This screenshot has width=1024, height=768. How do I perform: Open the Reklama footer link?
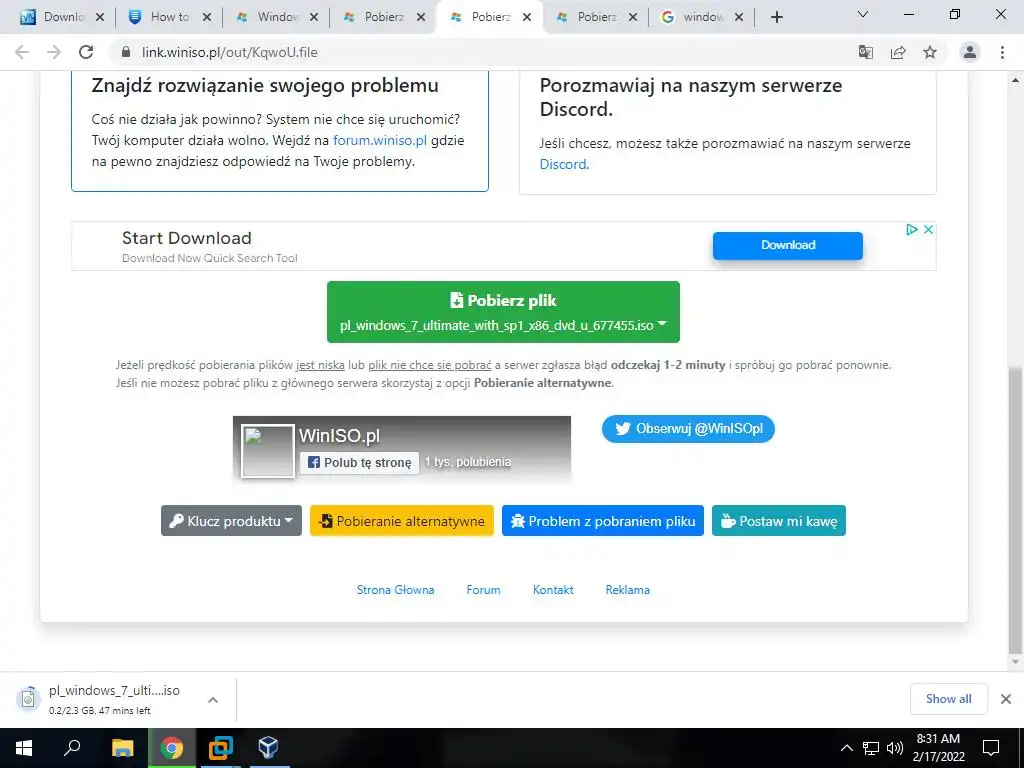click(x=628, y=590)
